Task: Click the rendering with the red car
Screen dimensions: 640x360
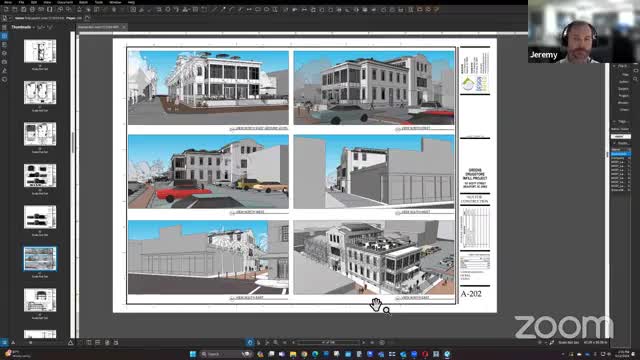Action: click(208, 172)
